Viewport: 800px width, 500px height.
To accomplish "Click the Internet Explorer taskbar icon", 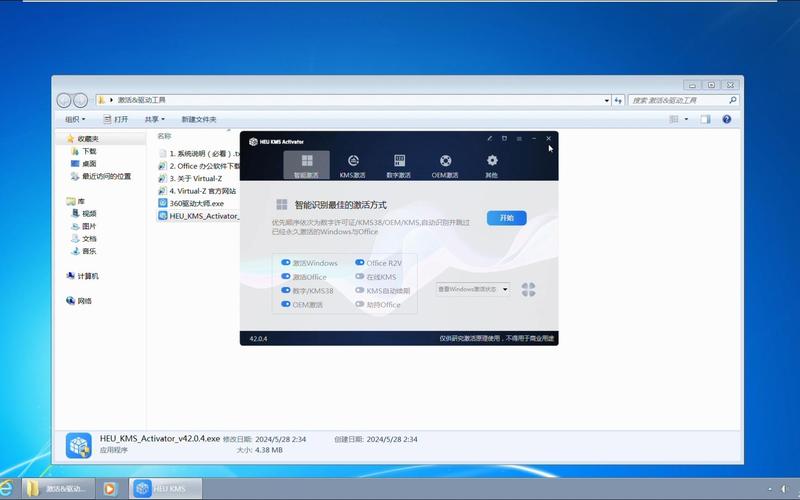I will tap(7, 488).
